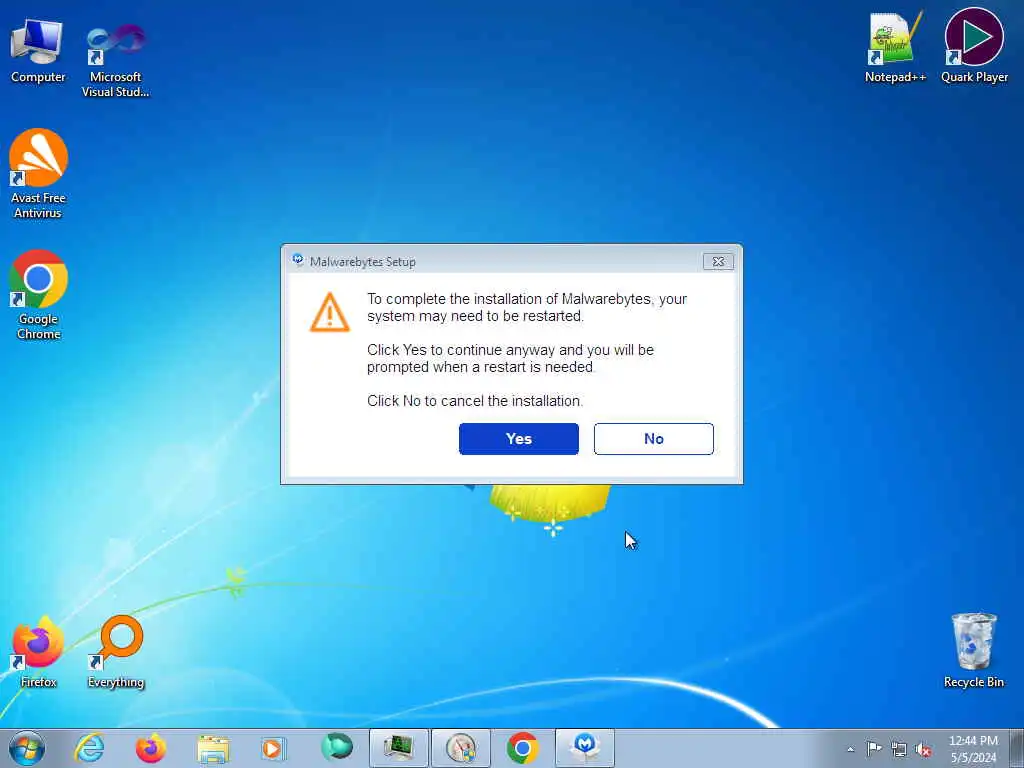Launch Internet Explorer from the taskbar

pyautogui.click(x=89, y=748)
